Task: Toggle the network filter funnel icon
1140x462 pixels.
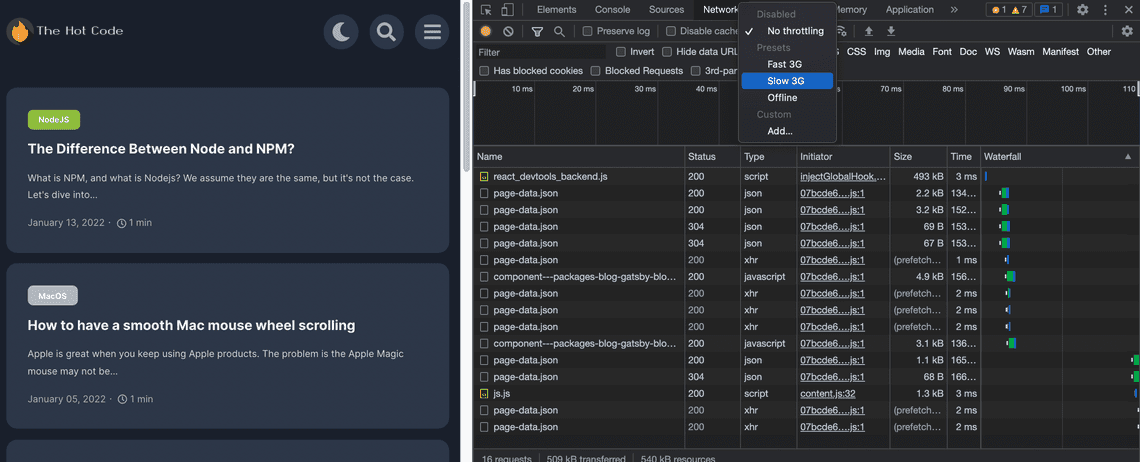Action: point(537,31)
